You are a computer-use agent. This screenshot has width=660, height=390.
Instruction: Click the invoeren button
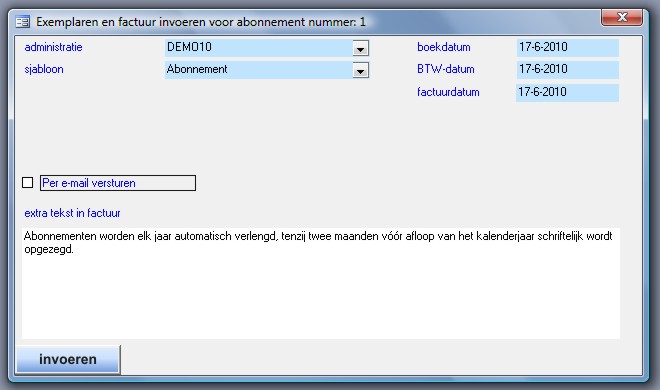[68, 359]
